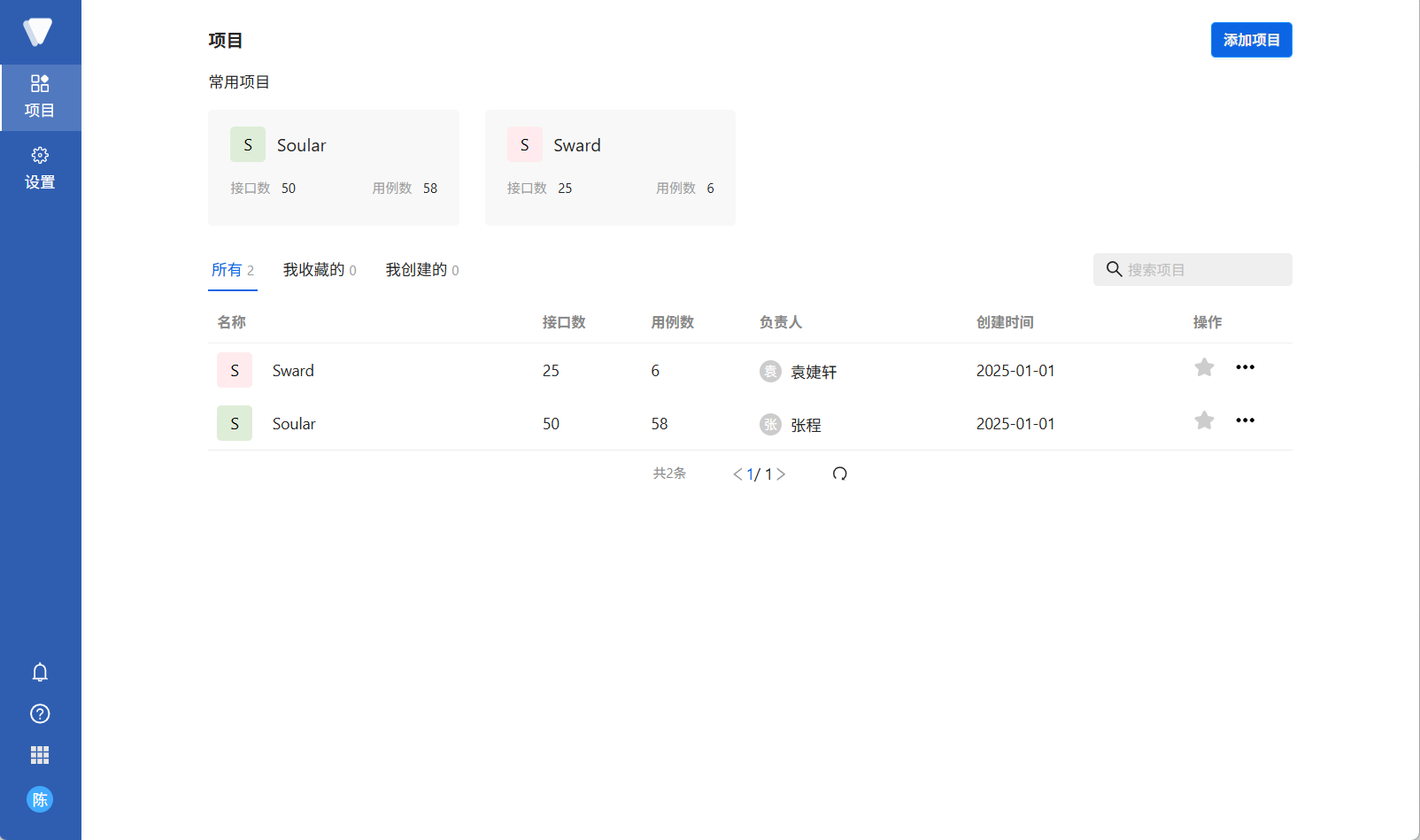Refresh the project list
The width and height of the screenshot is (1420, 840).
click(x=839, y=474)
